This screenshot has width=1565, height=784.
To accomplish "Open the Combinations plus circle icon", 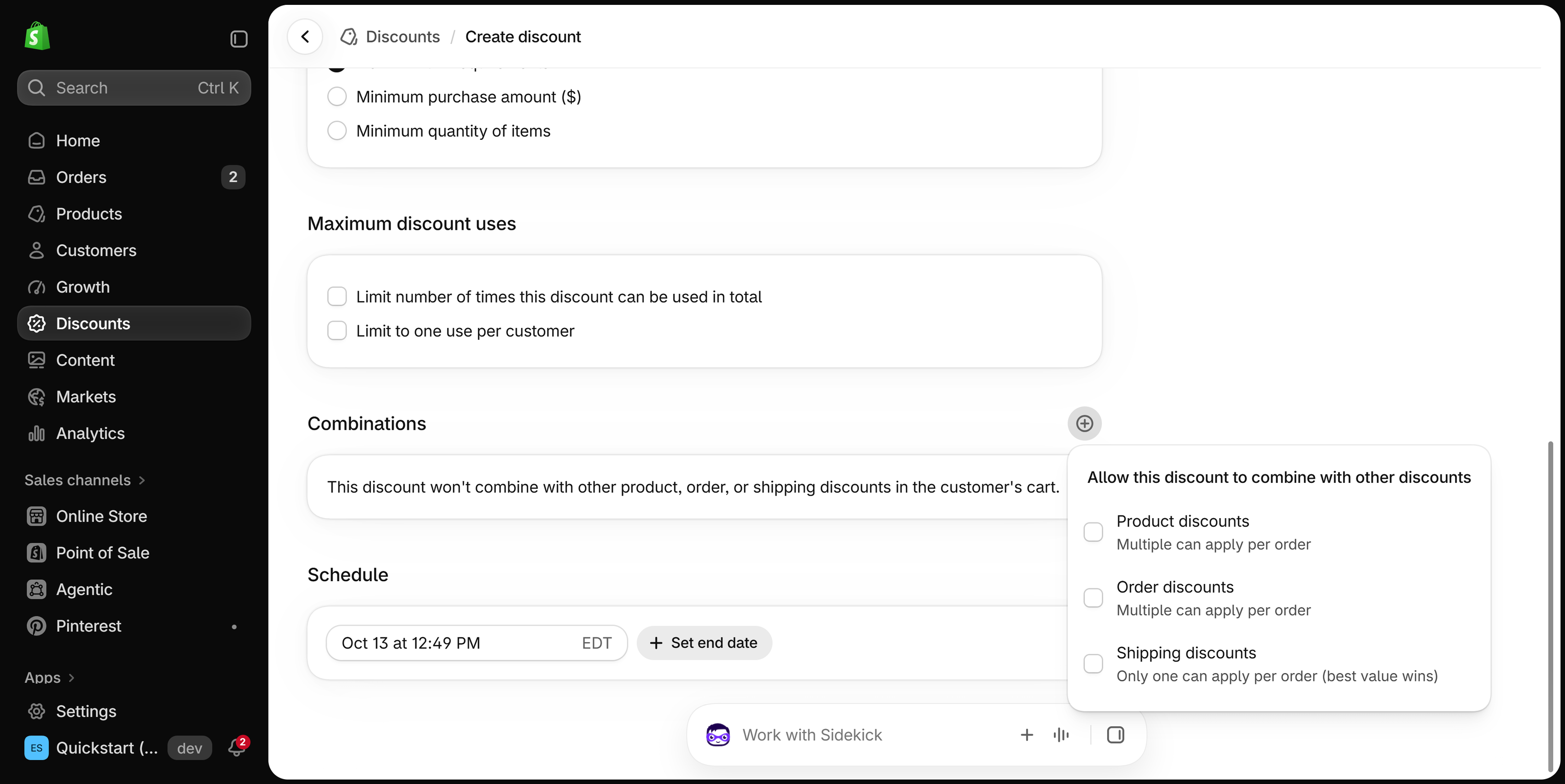I will pos(1084,423).
